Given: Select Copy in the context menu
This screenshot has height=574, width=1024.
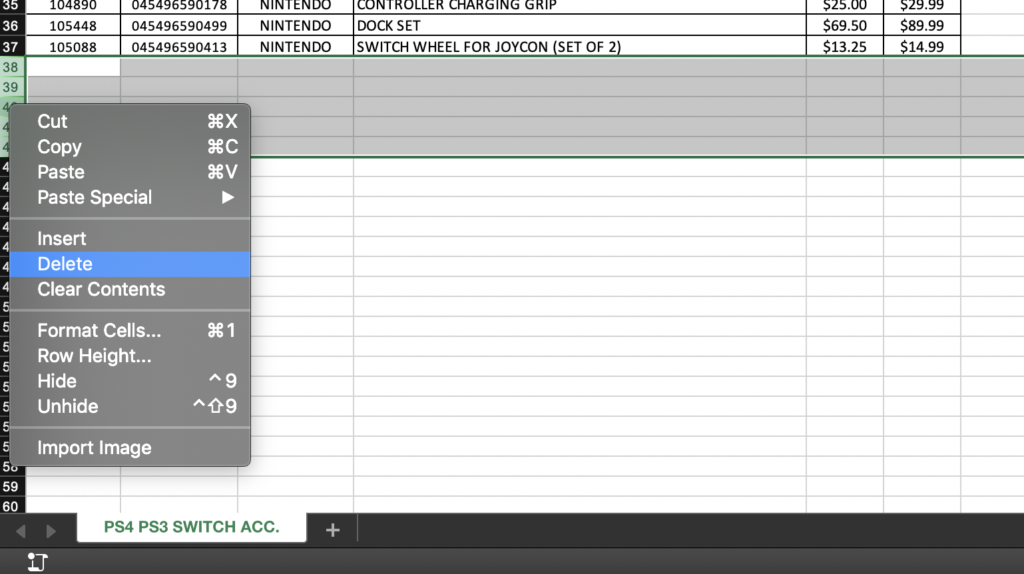Looking at the screenshot, I should (x=130, y=147).
